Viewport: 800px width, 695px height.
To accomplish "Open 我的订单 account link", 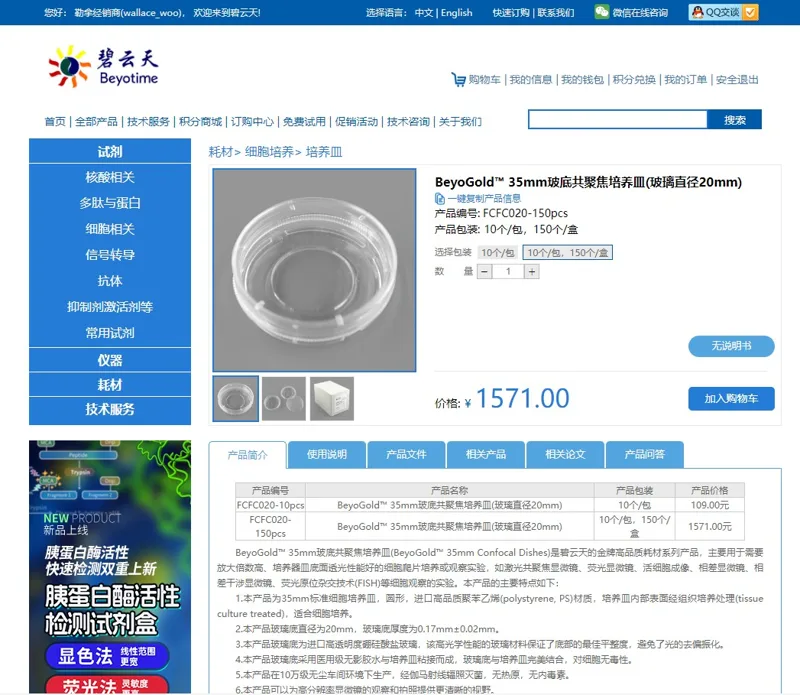I will [685, 80].
